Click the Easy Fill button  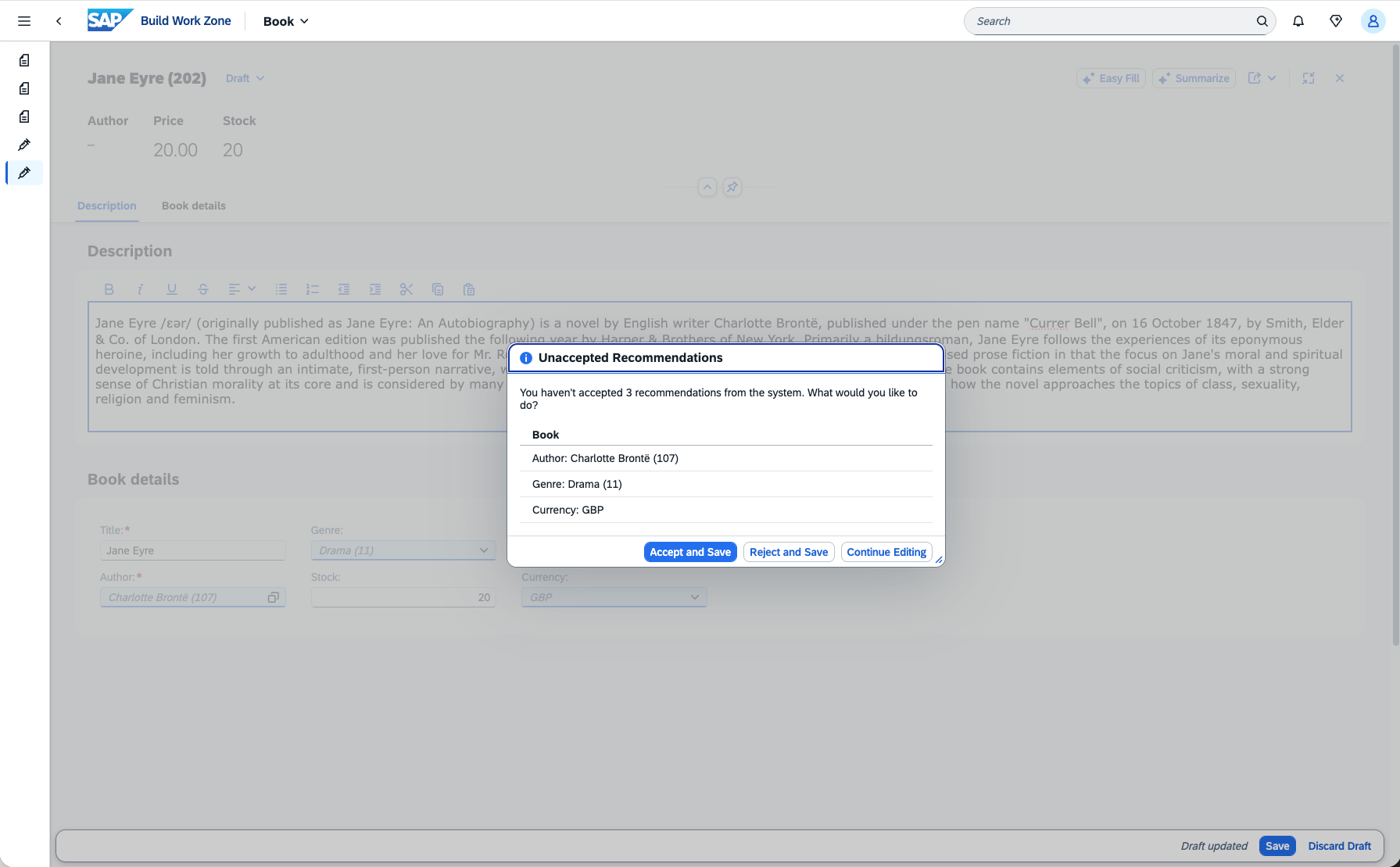point(1111,78)
